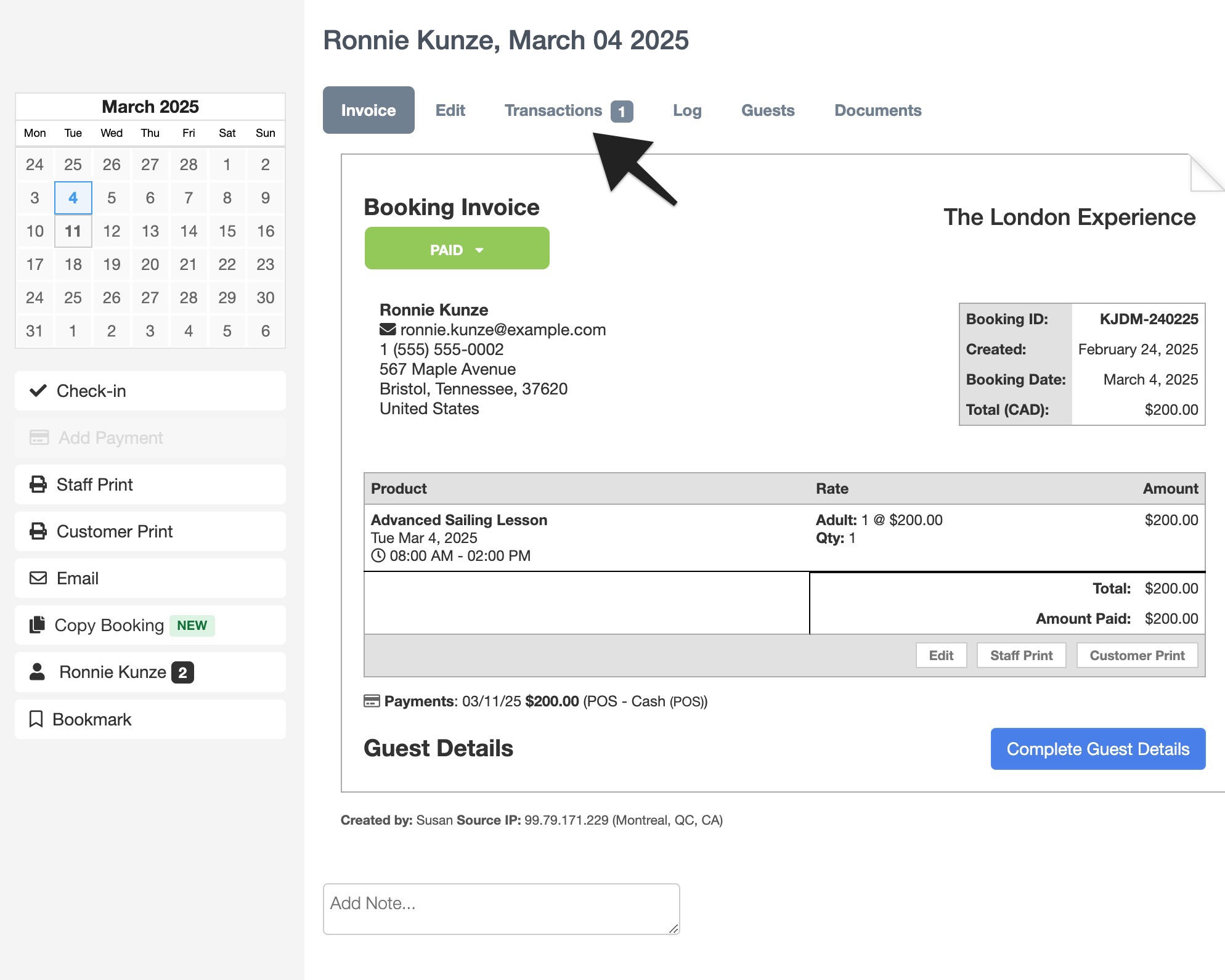
Task: Click the Total (CAD) $200.00 value
Action: click(x=1171, y=409)
